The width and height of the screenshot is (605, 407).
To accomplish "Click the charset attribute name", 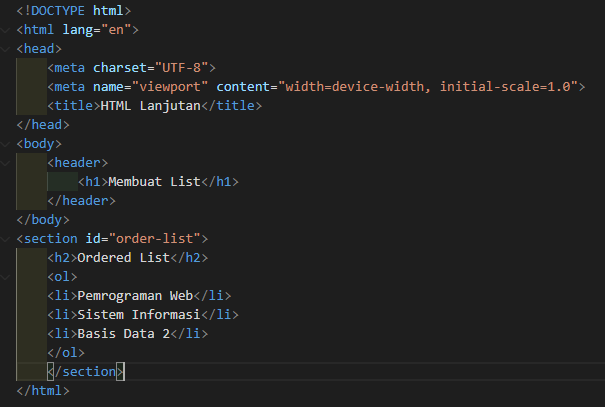I will click(x=120, y=68).
